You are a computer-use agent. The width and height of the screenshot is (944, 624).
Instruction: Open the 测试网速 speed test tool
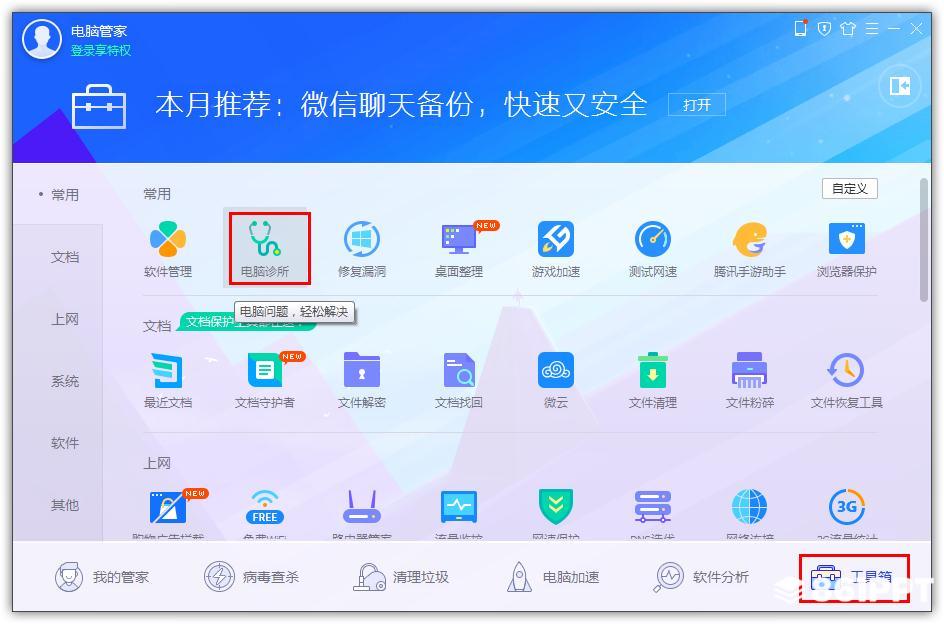(653, 249)
